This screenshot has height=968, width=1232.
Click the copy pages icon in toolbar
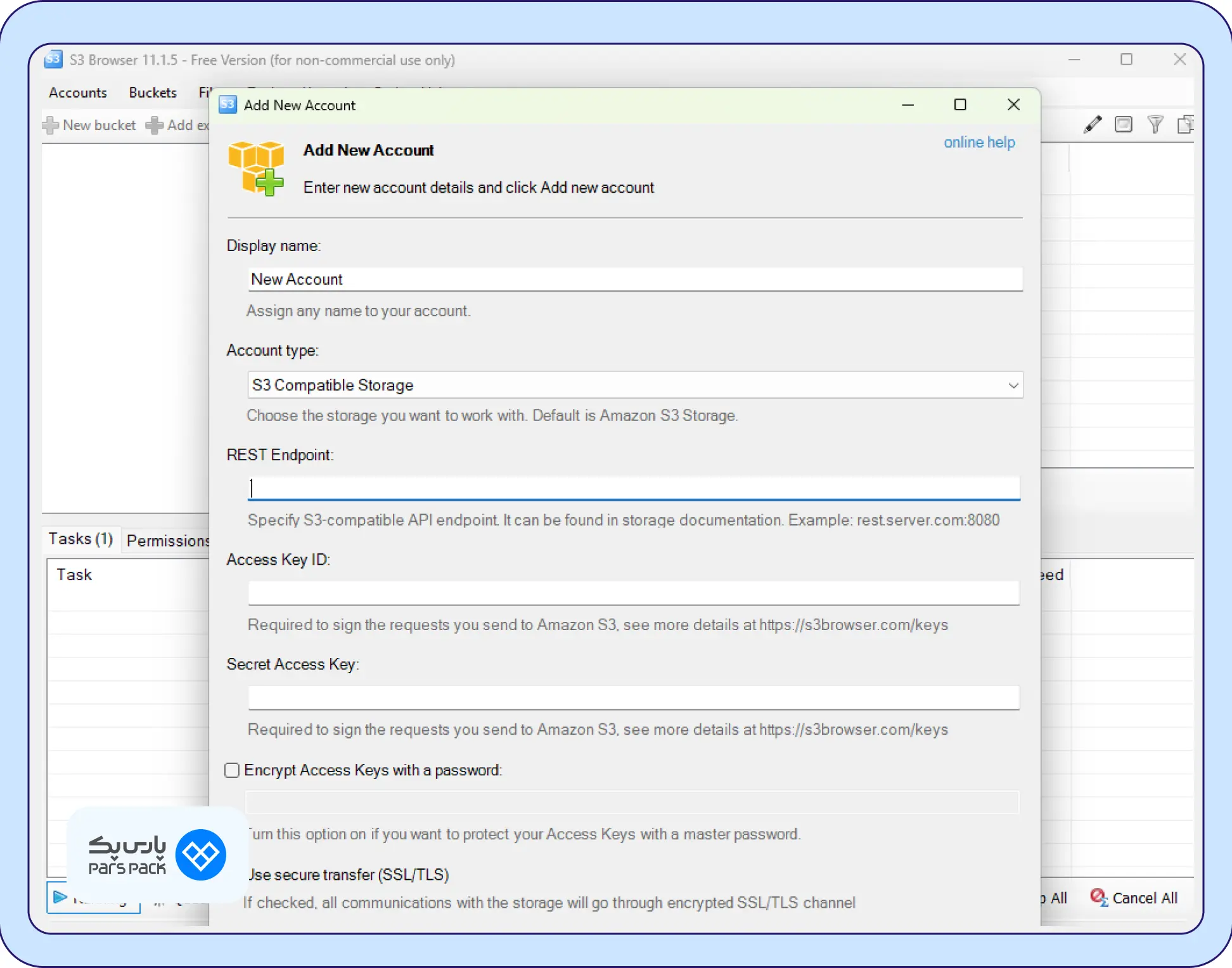[1184, 124]
